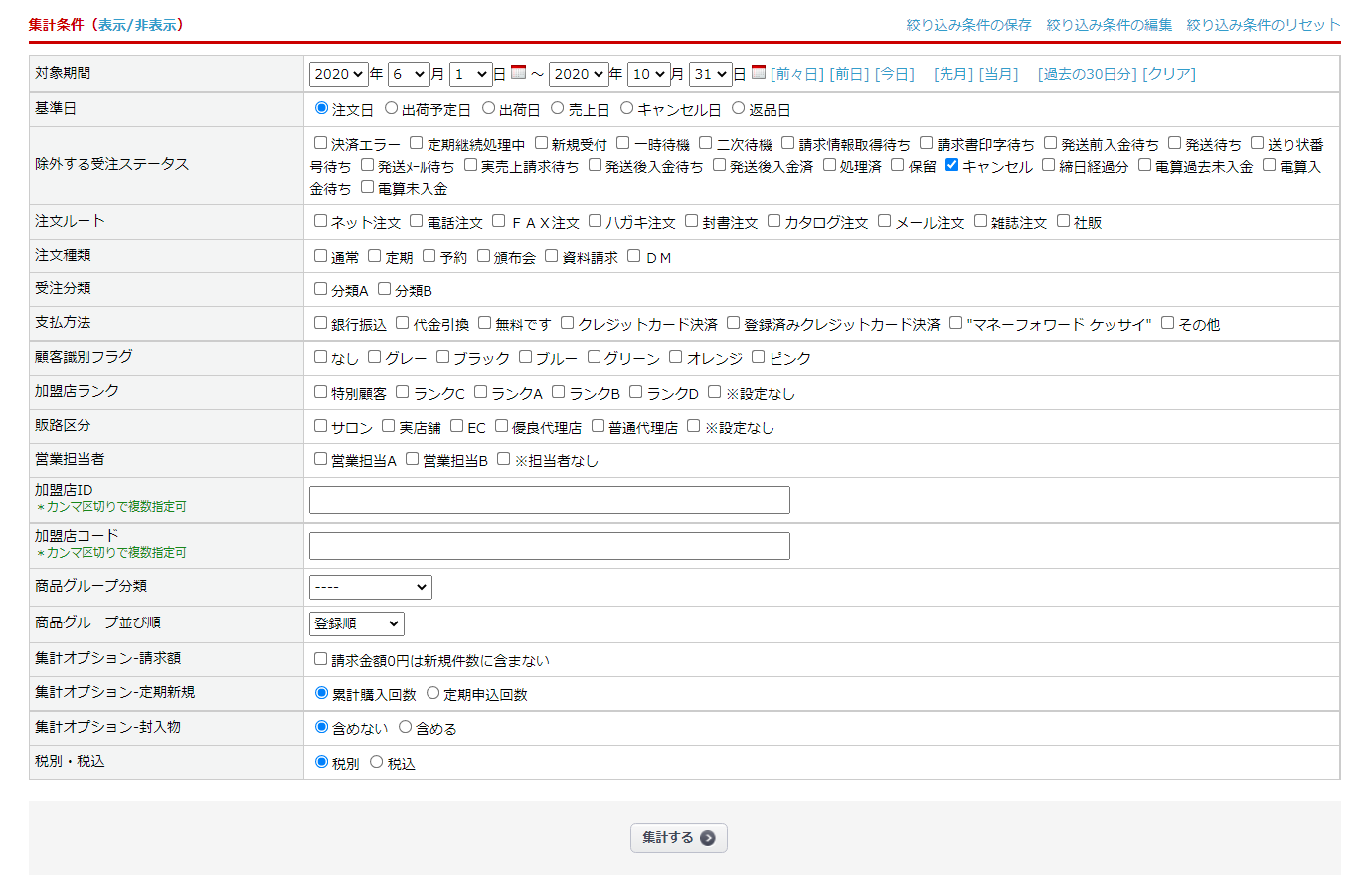Click 絞り込み条件のリセット link
This screenshot has width=1372, height=888.
(x=1263, y=25)
